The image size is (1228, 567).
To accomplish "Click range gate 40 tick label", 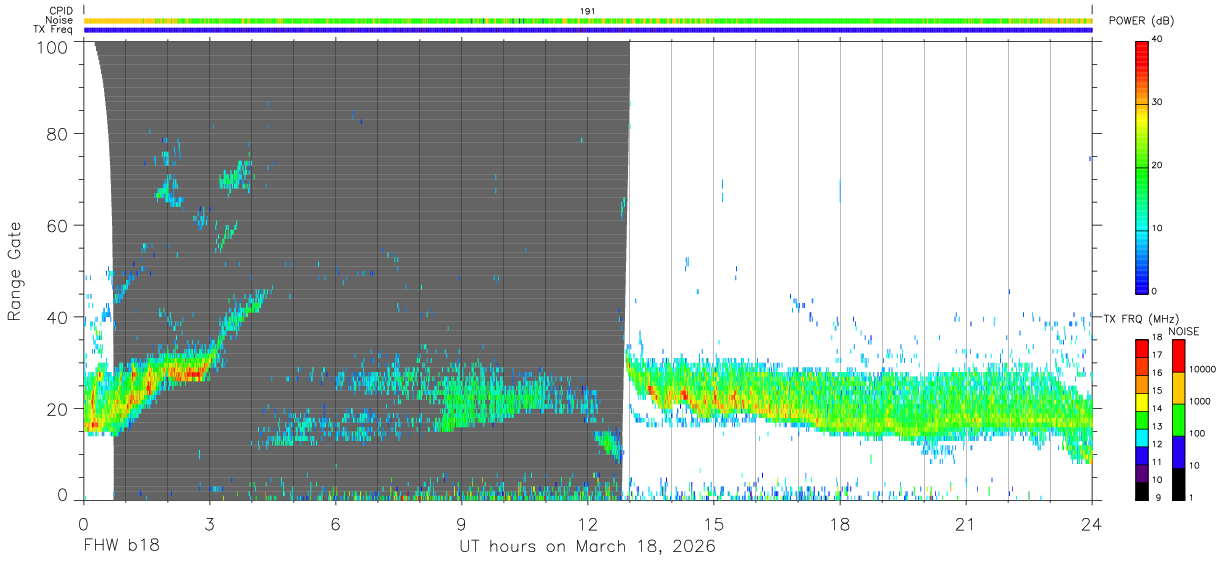I will click(x=58, y=318).
